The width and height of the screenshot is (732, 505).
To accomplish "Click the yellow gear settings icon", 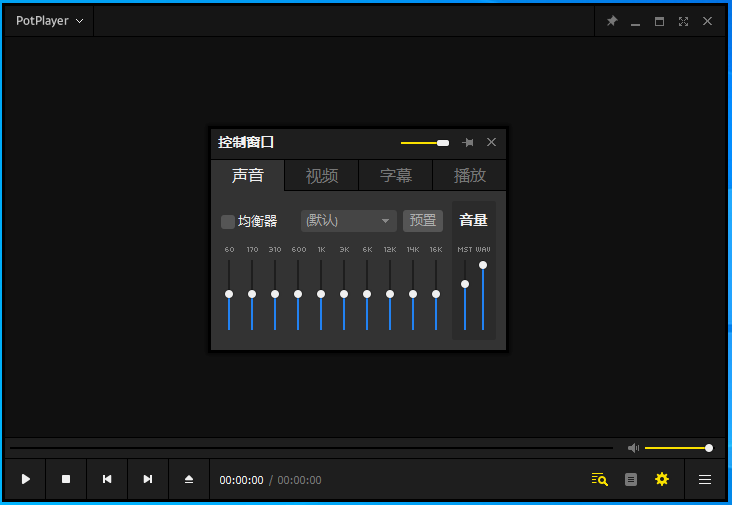I will point(662,479).
